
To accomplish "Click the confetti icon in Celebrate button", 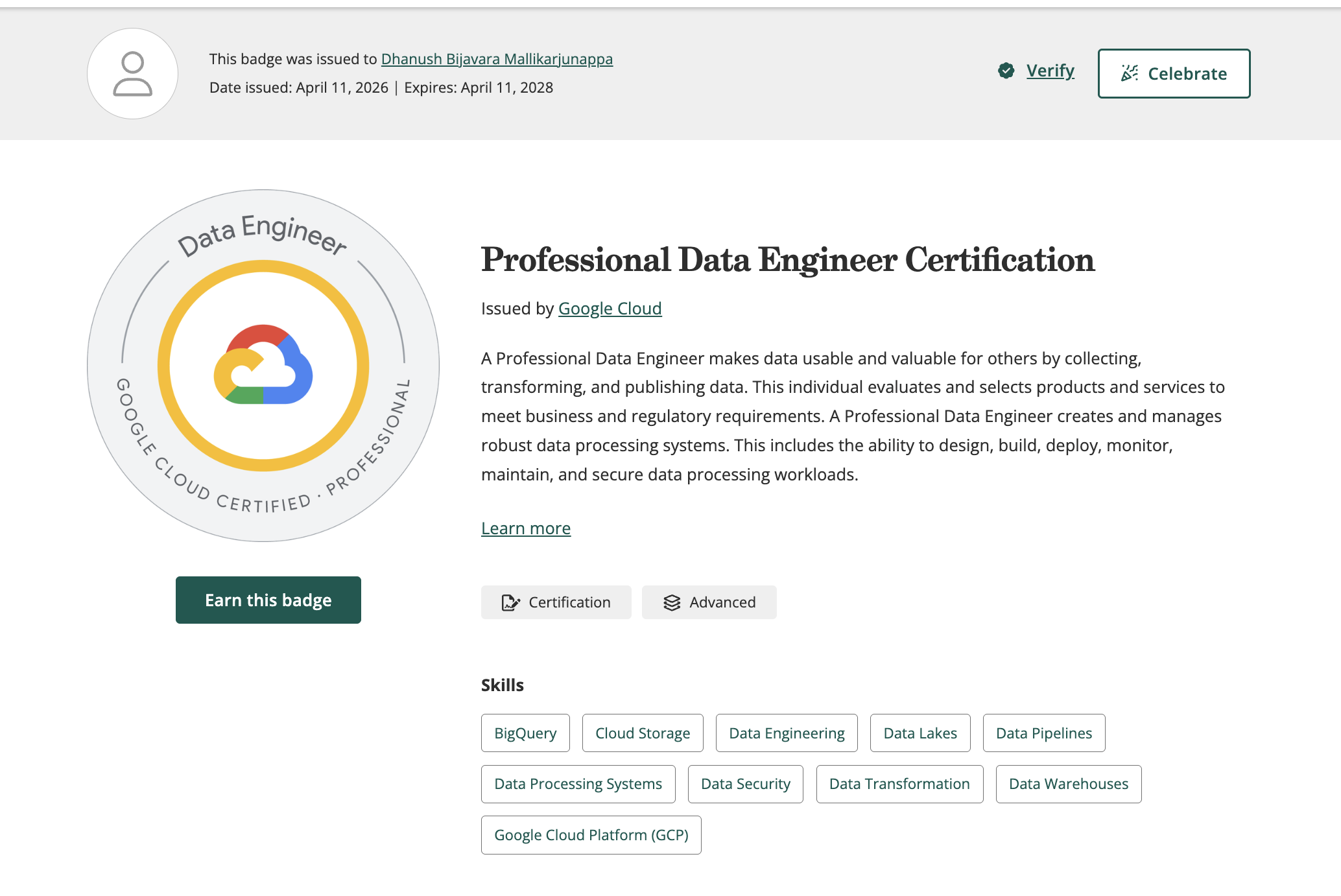I will [x=1130, y=73].
